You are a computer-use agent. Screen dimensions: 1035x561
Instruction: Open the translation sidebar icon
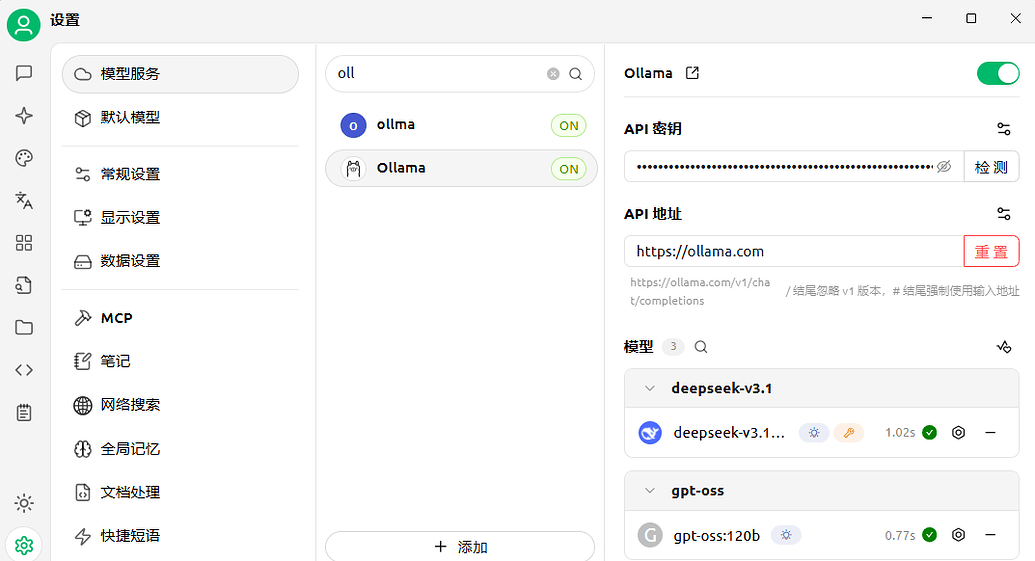point(24,200)
